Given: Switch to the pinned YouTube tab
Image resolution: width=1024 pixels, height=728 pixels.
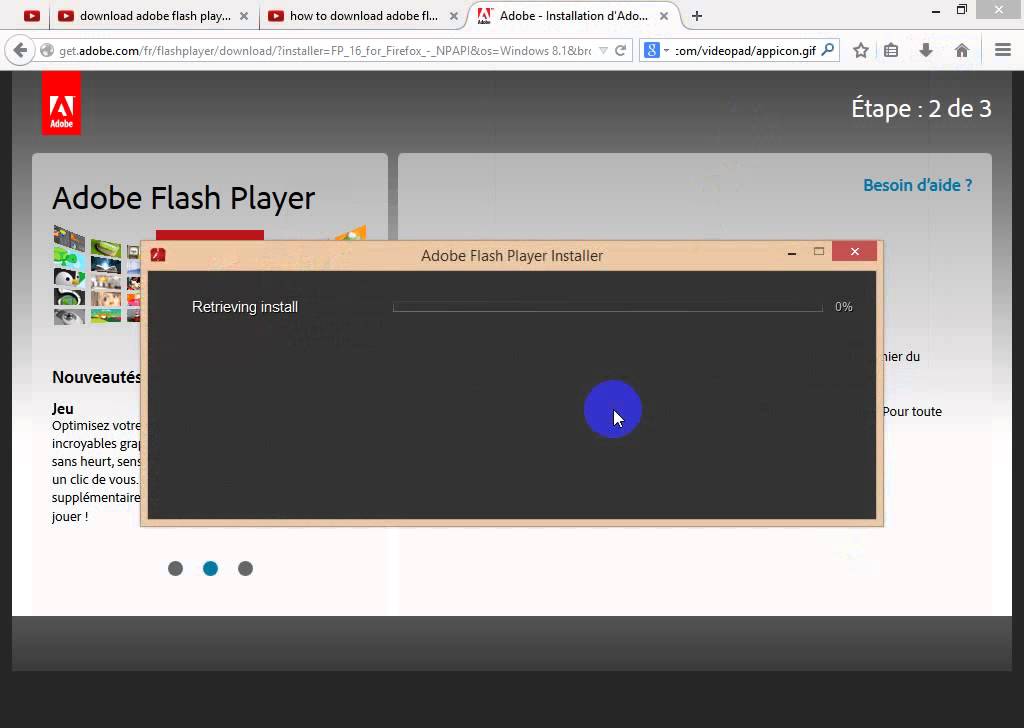Looking at the screenshot, I should pos(31,16).
